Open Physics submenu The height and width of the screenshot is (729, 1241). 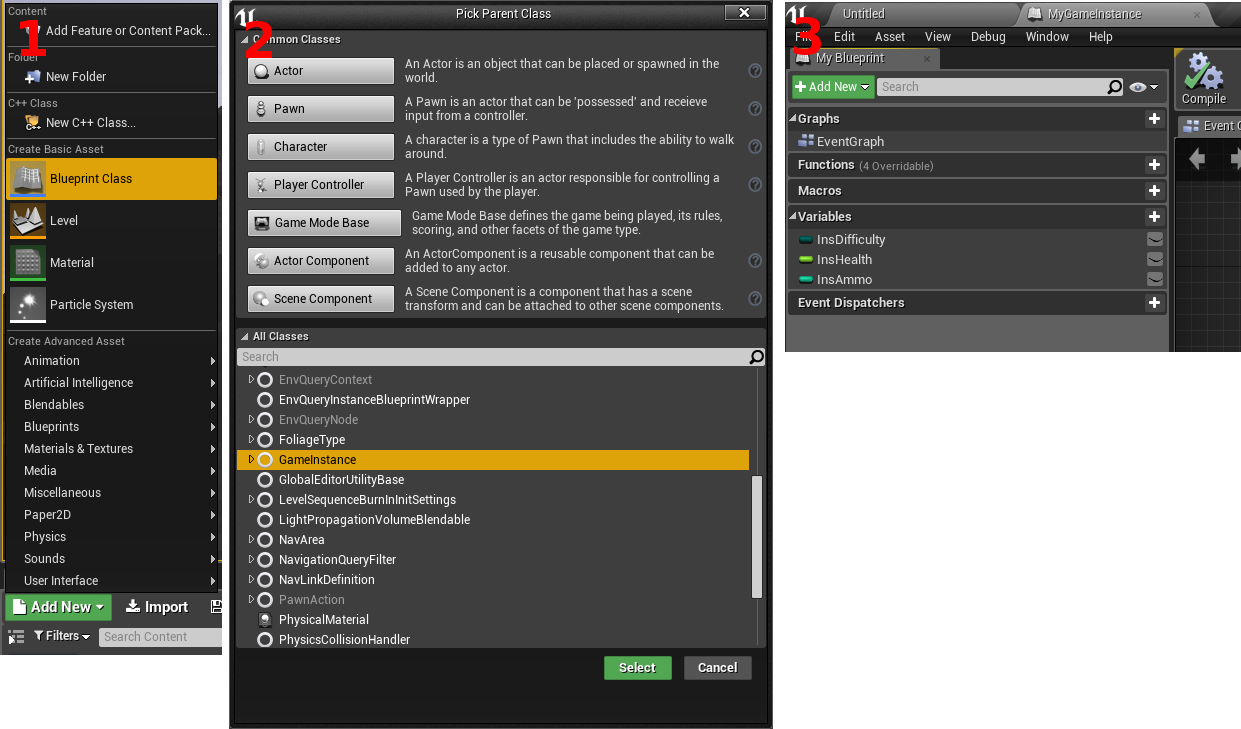point(112,537)
